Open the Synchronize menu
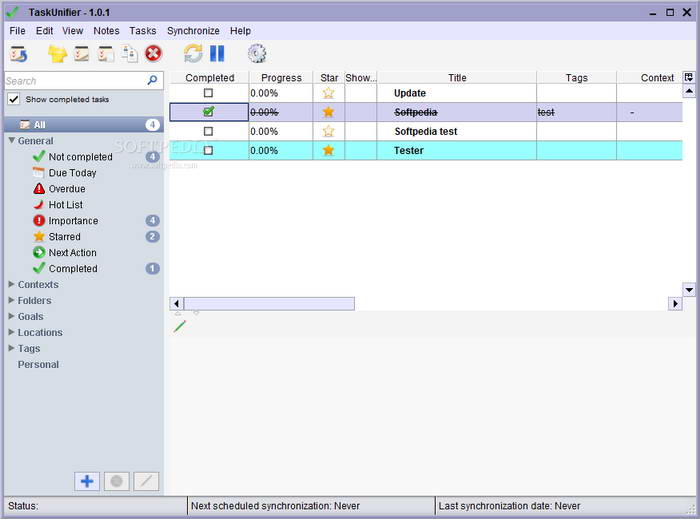Viewport: 700px width, 519px height. (x=193, y=31)
